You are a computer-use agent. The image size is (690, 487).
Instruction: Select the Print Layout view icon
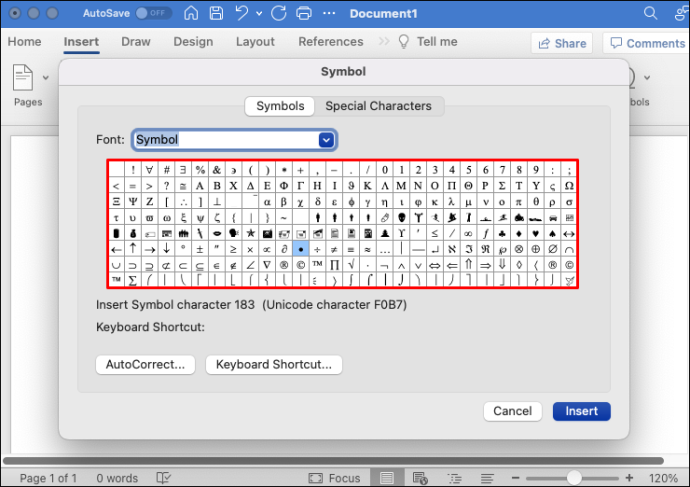coord(387,478)
